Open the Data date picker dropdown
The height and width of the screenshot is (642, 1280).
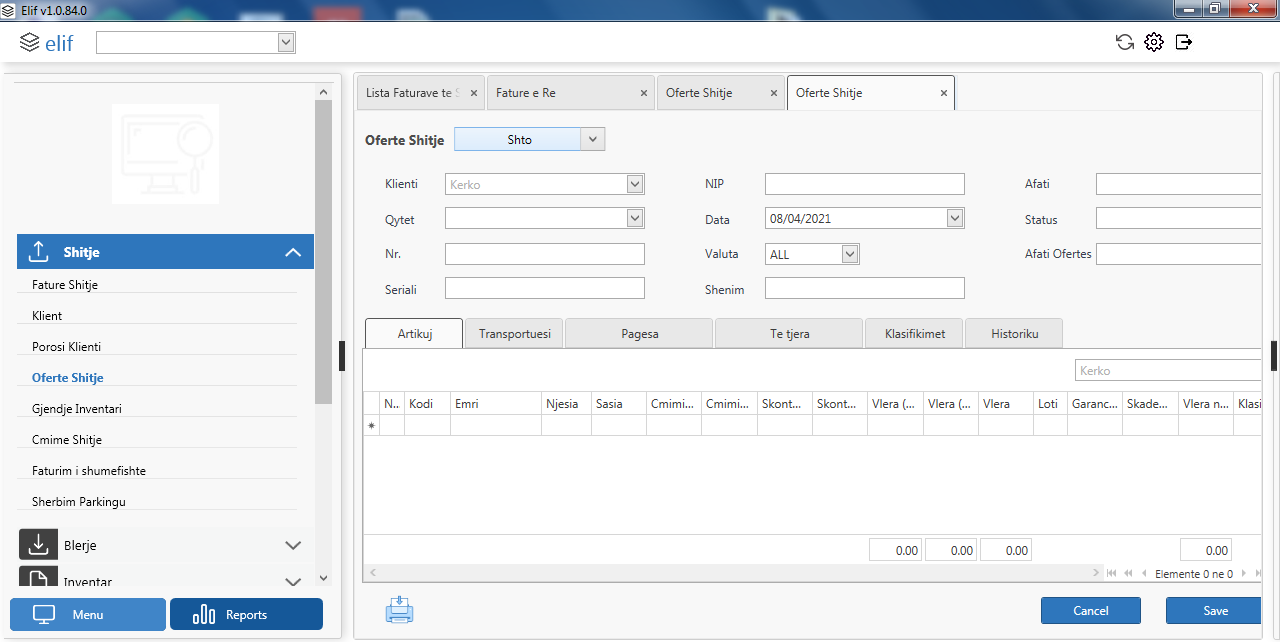pos(955,219)
